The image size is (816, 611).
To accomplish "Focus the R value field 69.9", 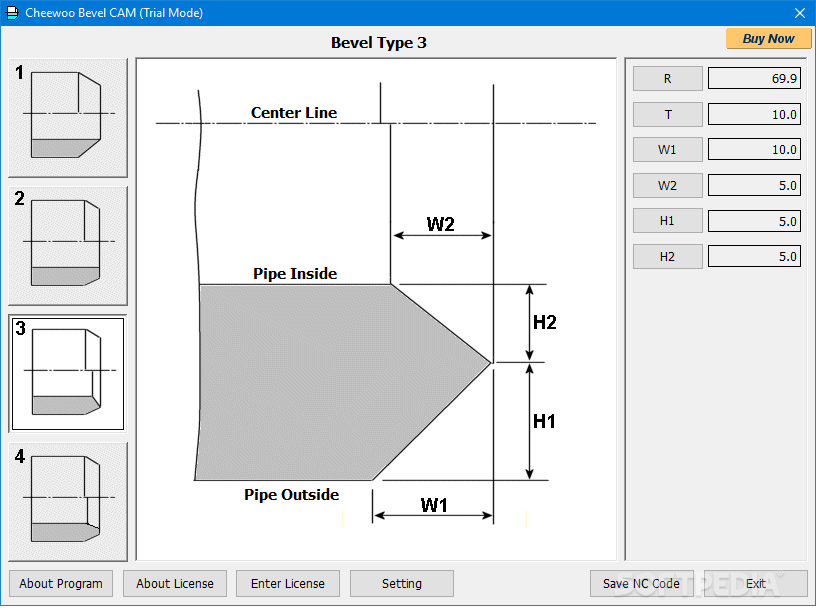I will [x=754, y=79].
